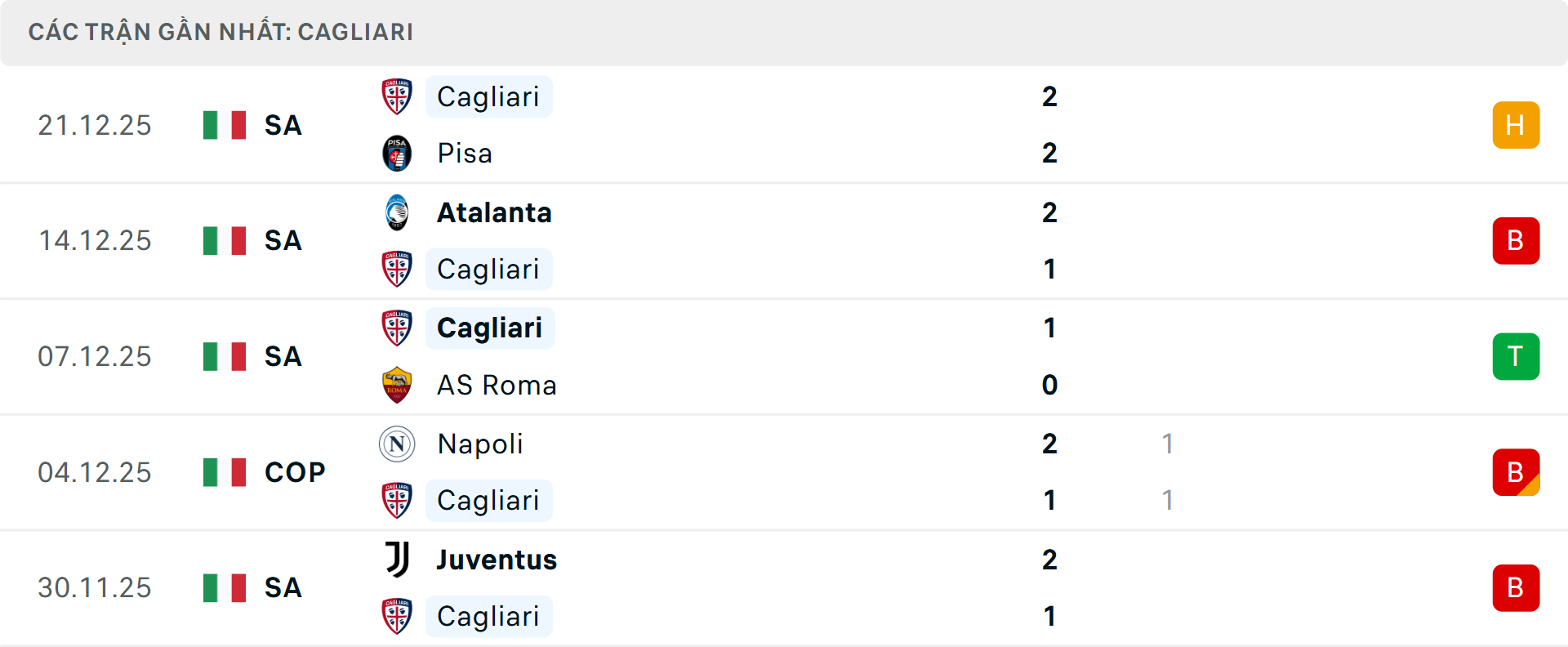This screenshot has height=647, width=1568.
Task: Click the Pisa club crest icon
Action: point(397,154)
